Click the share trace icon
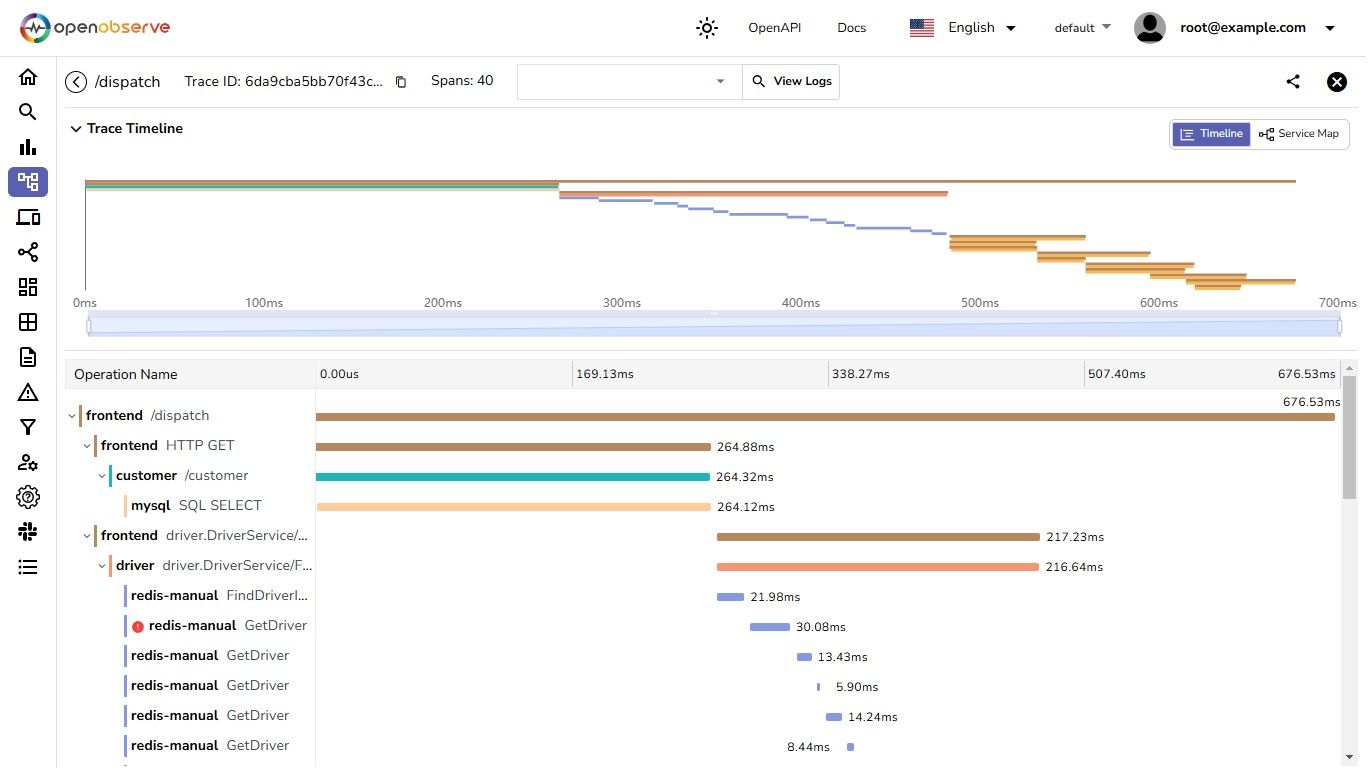This screenshot has height=768, width=1368. point(1293,82)
